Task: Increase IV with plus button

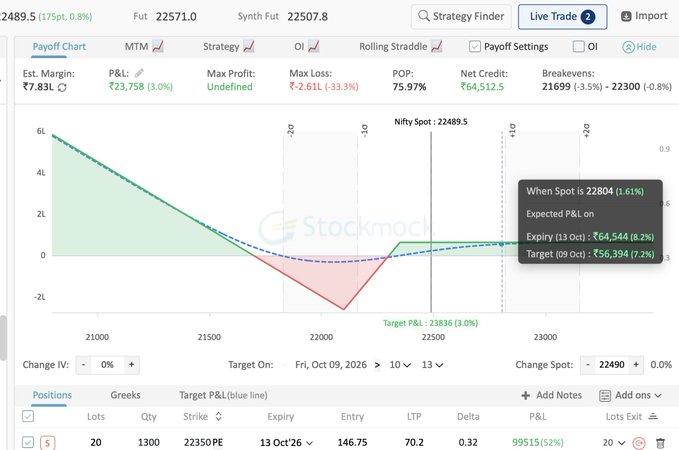Action: pos(131,365)
